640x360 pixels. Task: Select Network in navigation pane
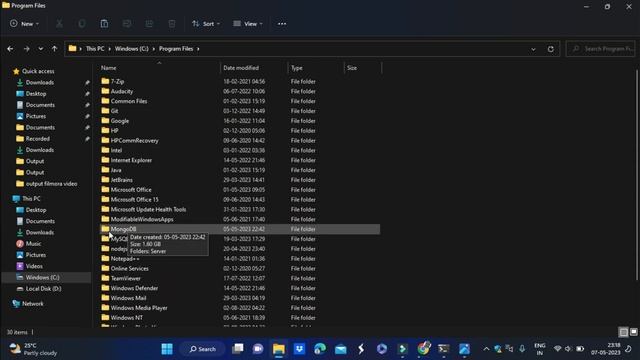click(33, 304)
